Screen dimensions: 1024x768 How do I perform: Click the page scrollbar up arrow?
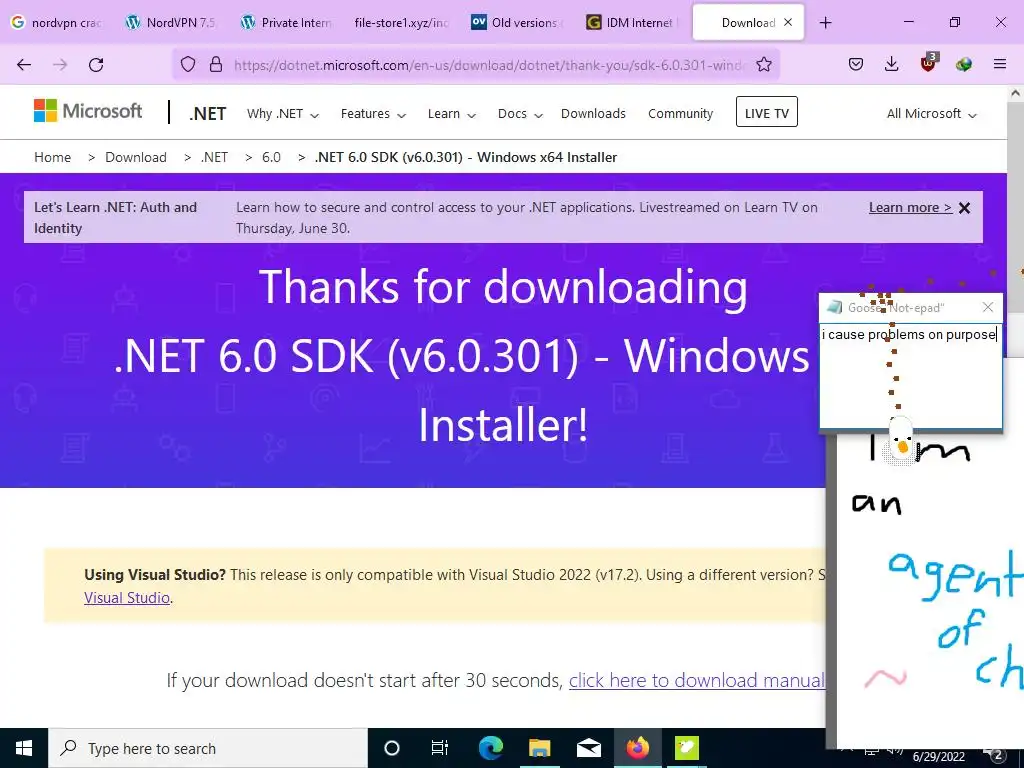tap(1016, 93)
